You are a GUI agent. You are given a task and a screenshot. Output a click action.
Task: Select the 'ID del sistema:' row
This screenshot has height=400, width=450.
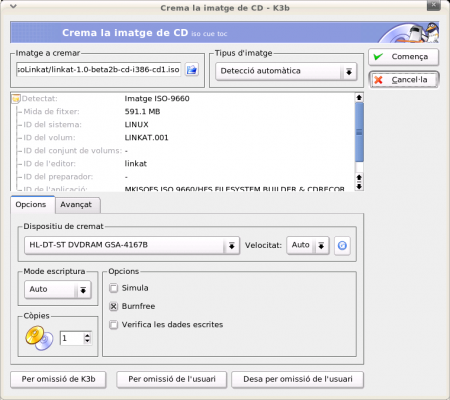click(x=183, y=125)
